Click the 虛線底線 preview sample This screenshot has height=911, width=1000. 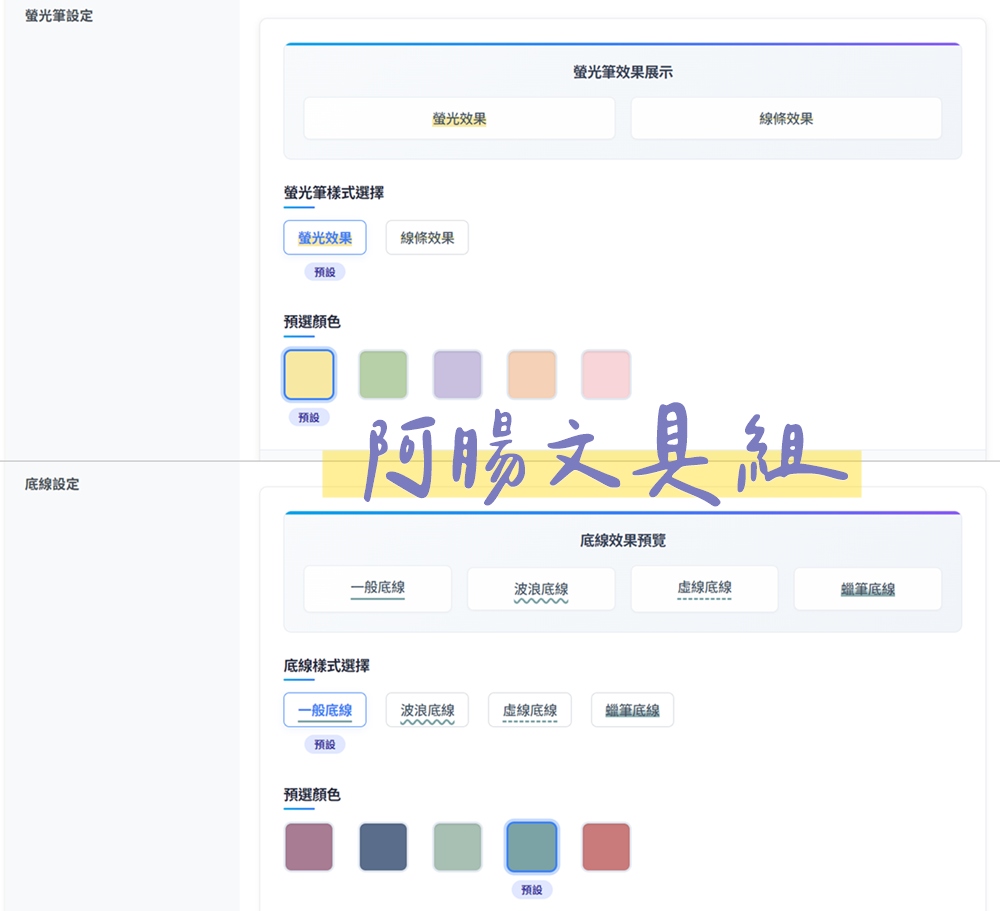tap(704, 589)
